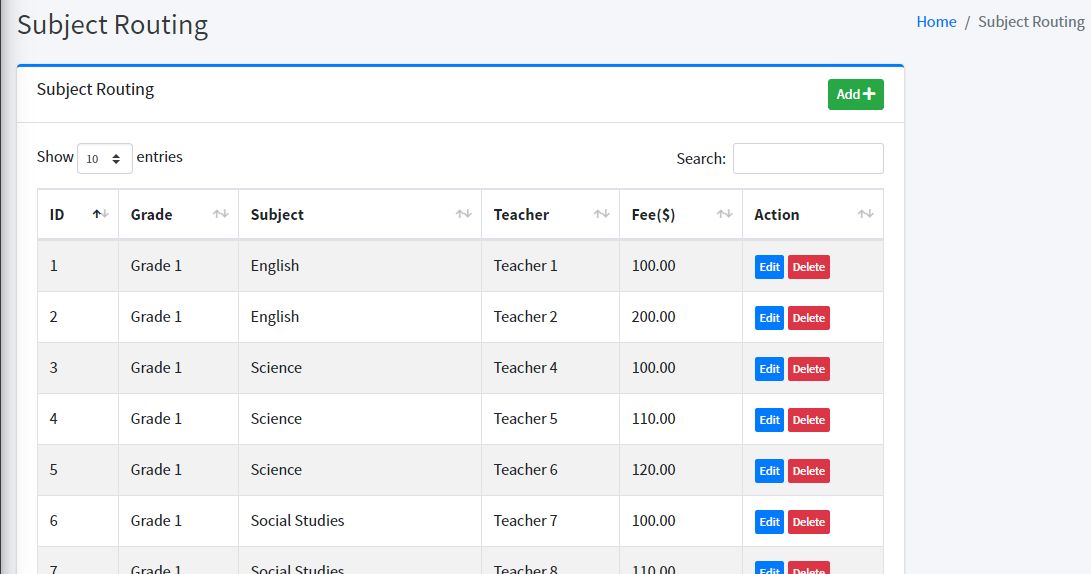This screenshot has height=574, width=1091.
Task: Click the green Add button
Action: 855,94
